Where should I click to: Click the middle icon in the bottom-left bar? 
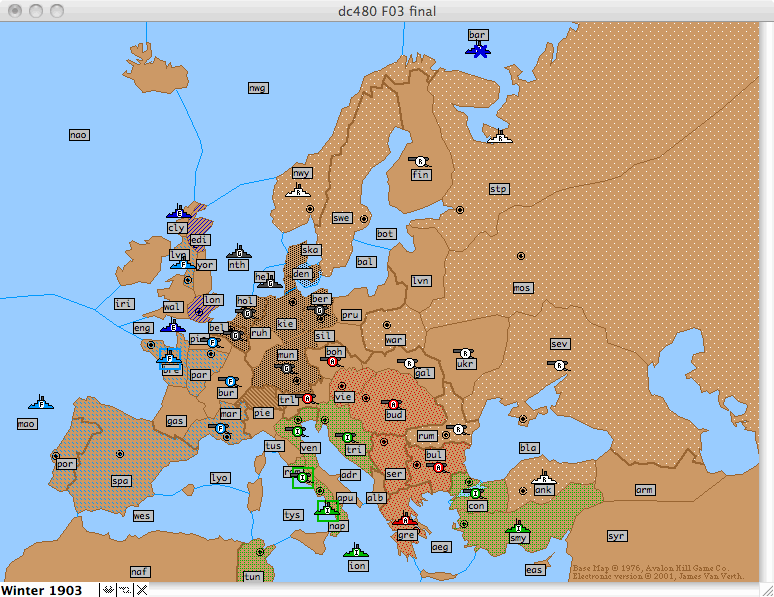pyautogui.click(x=125, y=590)
